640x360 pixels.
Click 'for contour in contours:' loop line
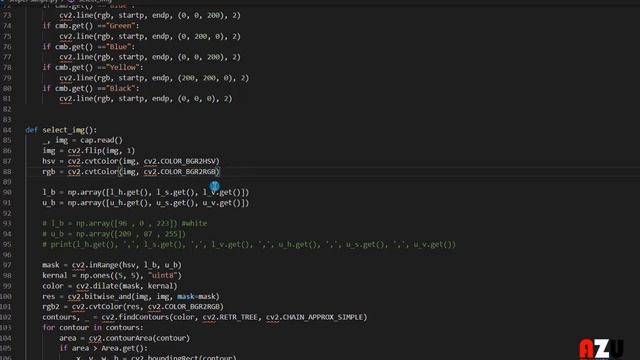(x=93, y=327)
